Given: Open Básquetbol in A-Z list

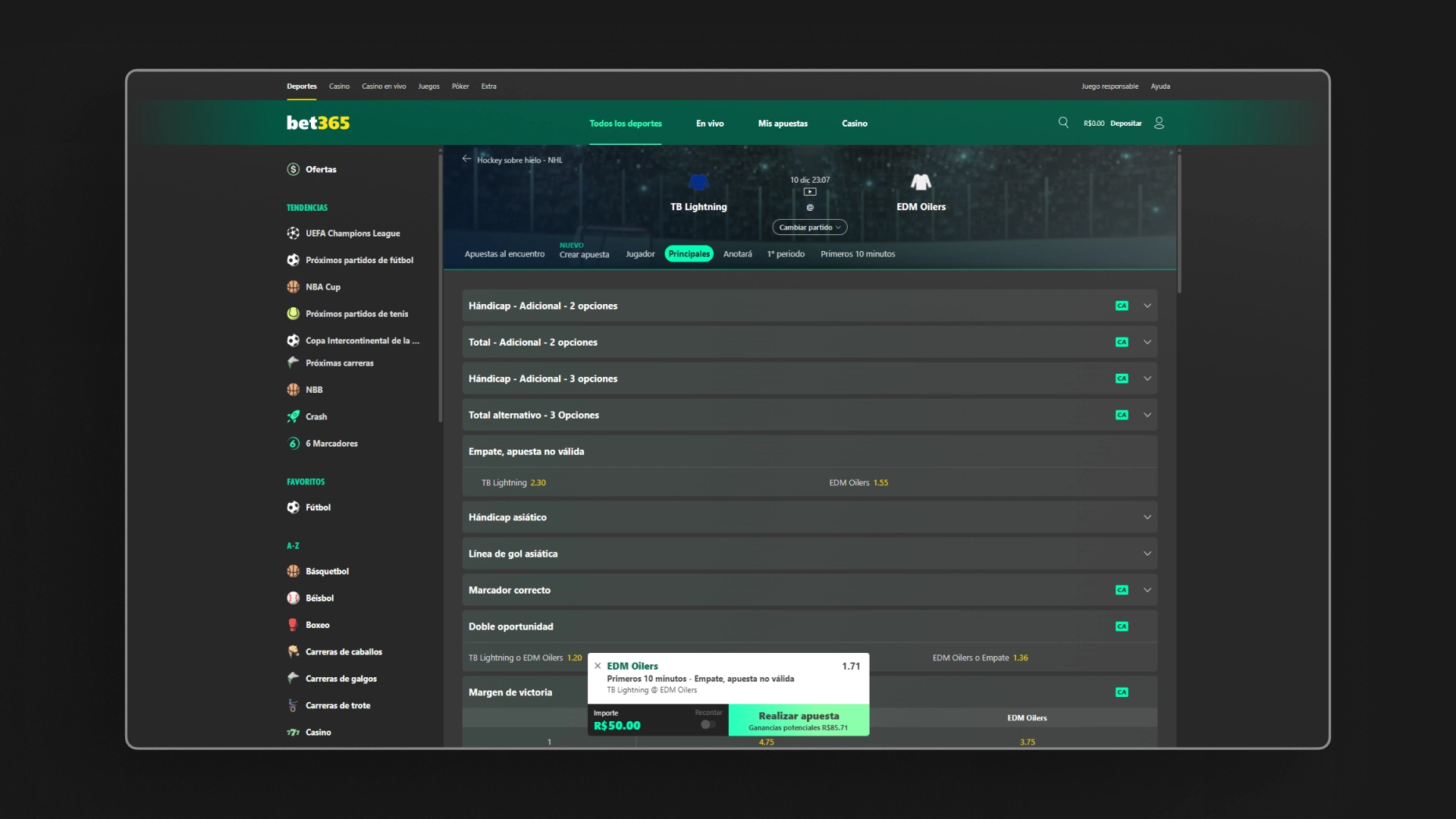Looking at the screenshot, I should (327, 571).
